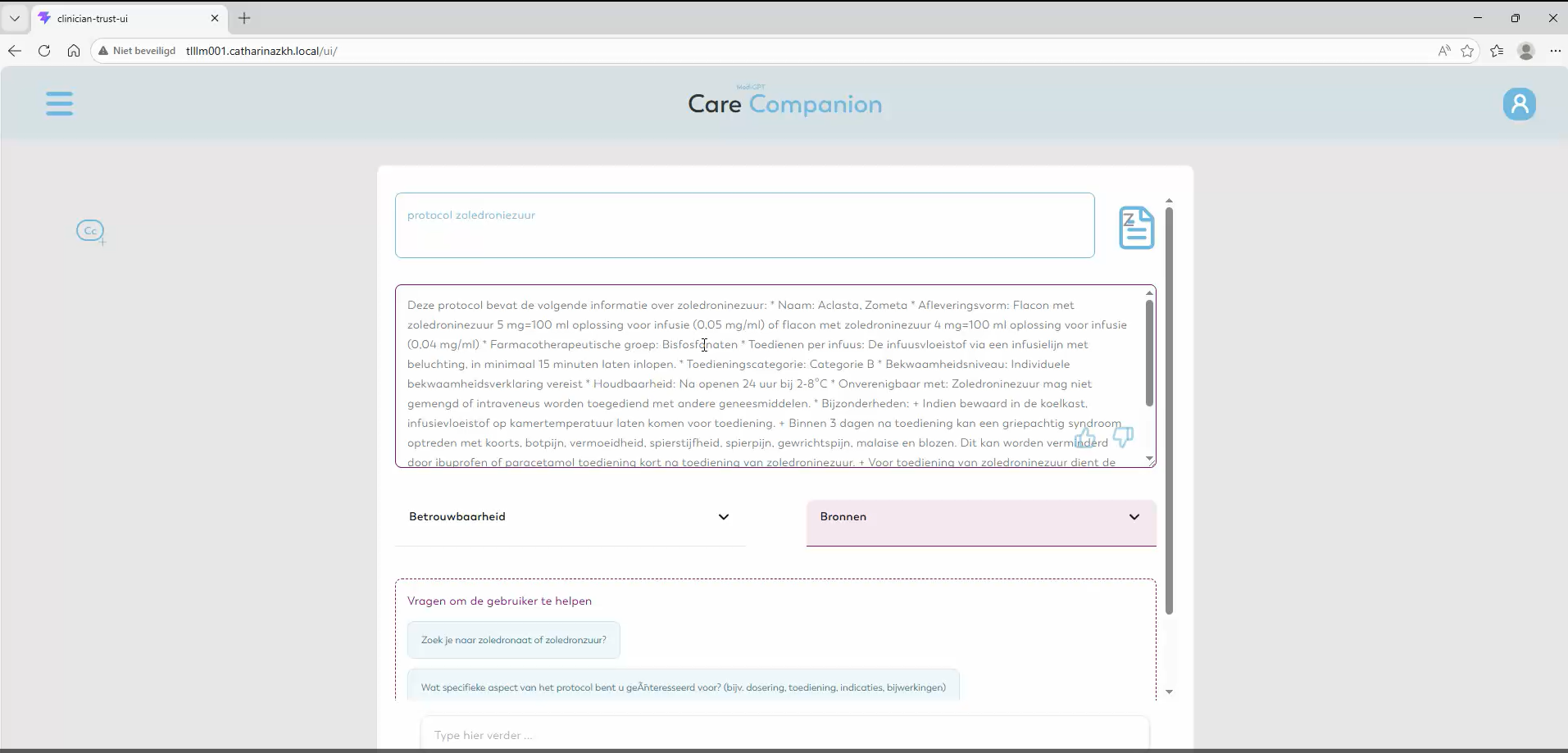Expand the Betrouwbaarheid section
The width and height of the screenshot is (1568, 753).
pos(570,517)
